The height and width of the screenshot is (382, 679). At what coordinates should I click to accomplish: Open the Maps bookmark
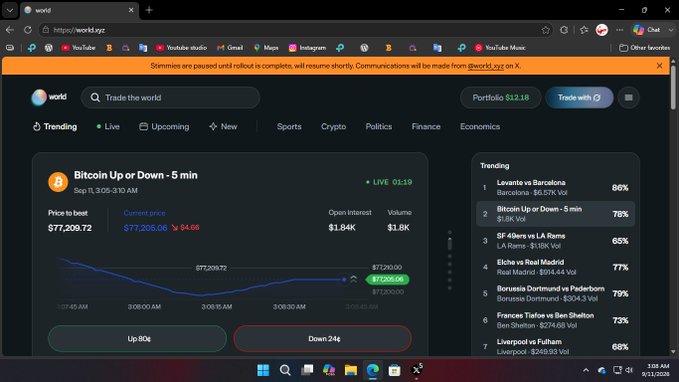click(266, 48)
